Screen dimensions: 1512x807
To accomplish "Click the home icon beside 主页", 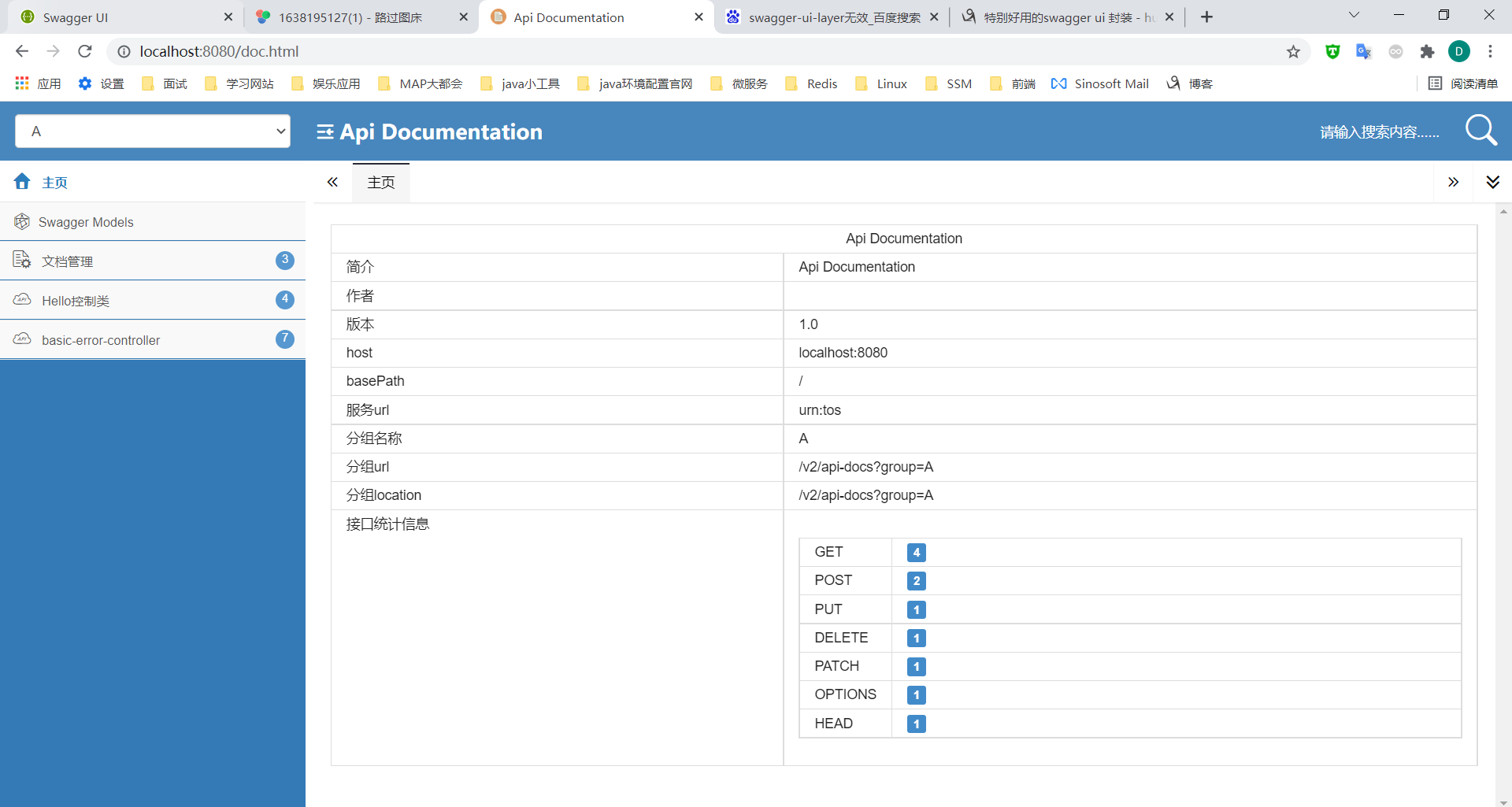I will (22, 182).
